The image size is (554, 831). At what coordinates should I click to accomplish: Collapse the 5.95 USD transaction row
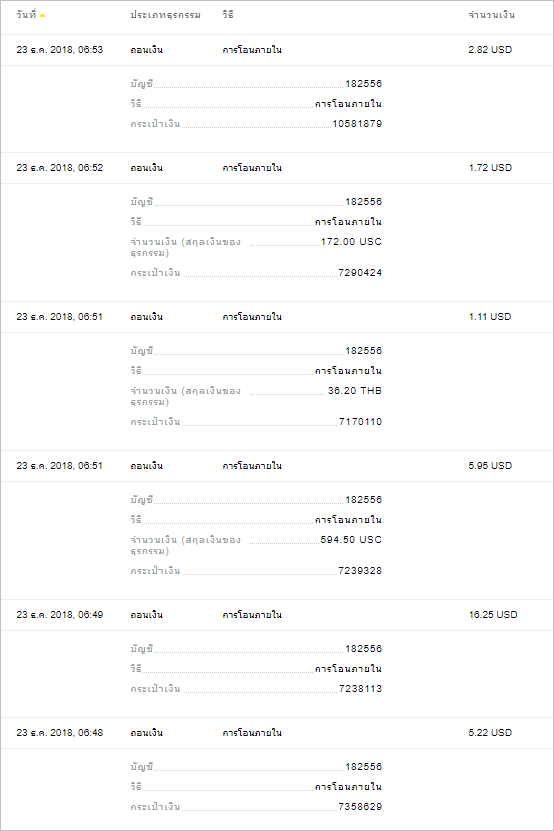coord(277,466)
